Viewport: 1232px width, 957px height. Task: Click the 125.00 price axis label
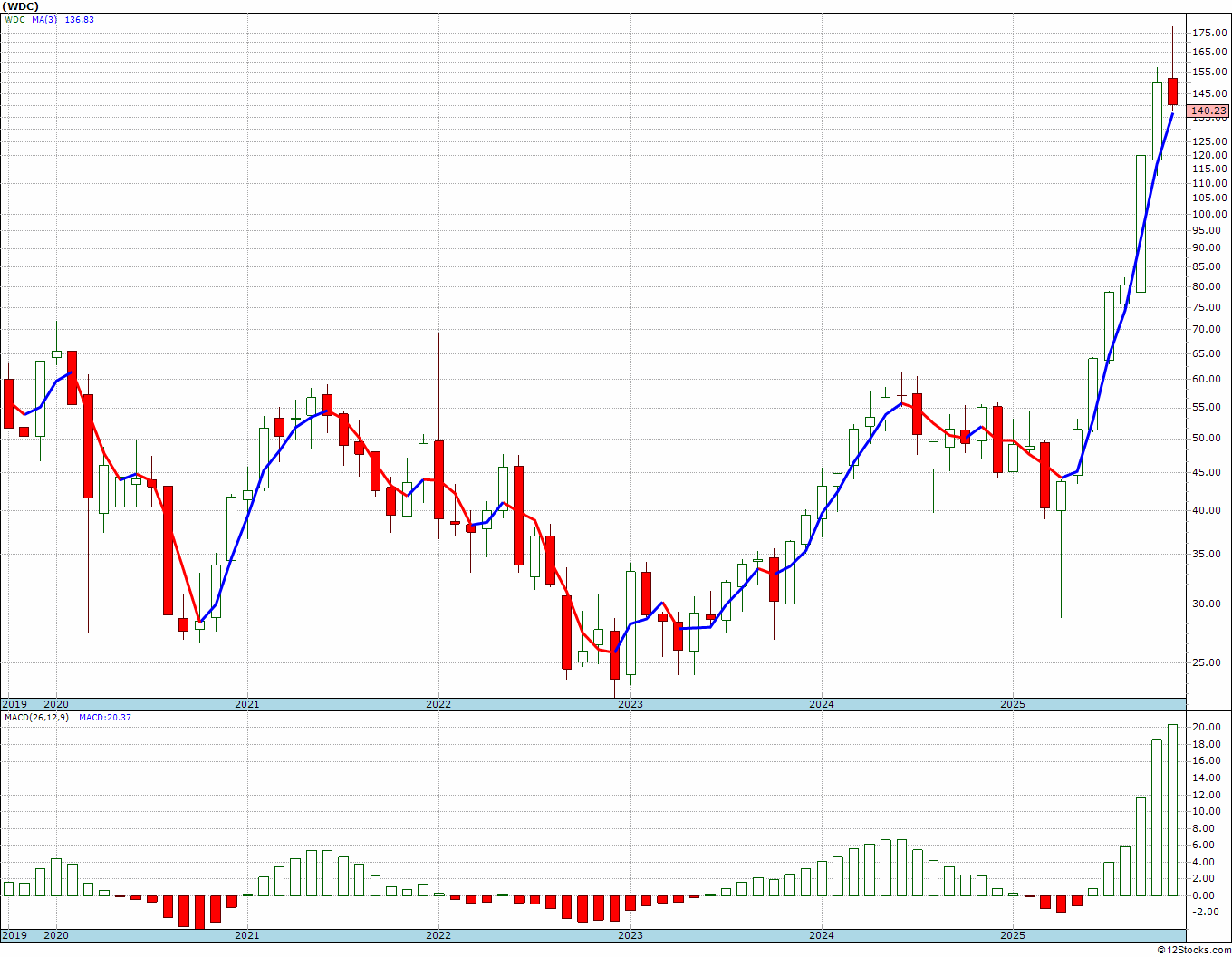(x=1209, y=141)
